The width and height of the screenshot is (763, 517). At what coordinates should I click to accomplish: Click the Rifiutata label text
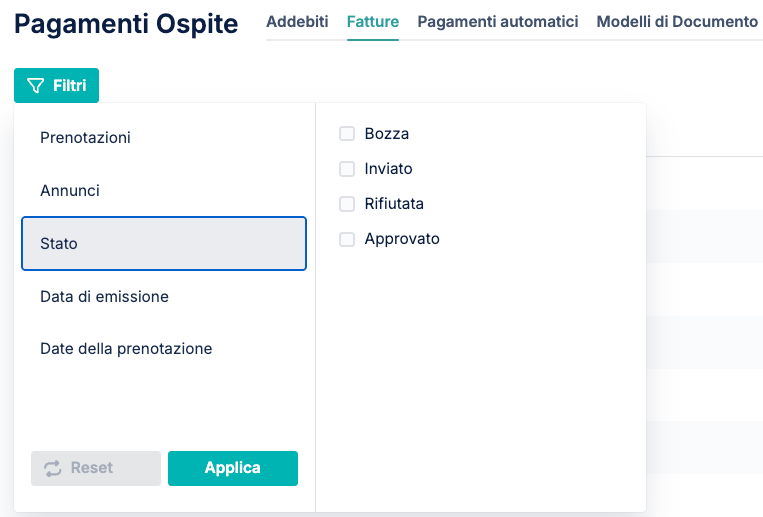pyautogui.click(x=394, y=203)
